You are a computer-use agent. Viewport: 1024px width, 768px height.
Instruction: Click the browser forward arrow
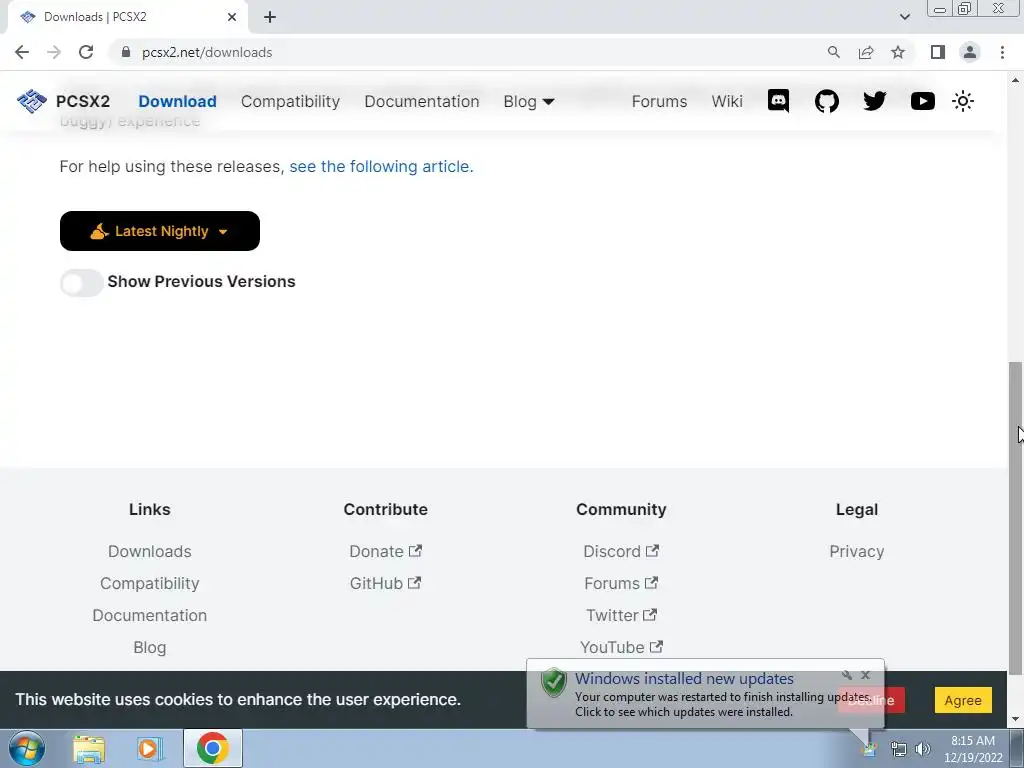point(54,52)
